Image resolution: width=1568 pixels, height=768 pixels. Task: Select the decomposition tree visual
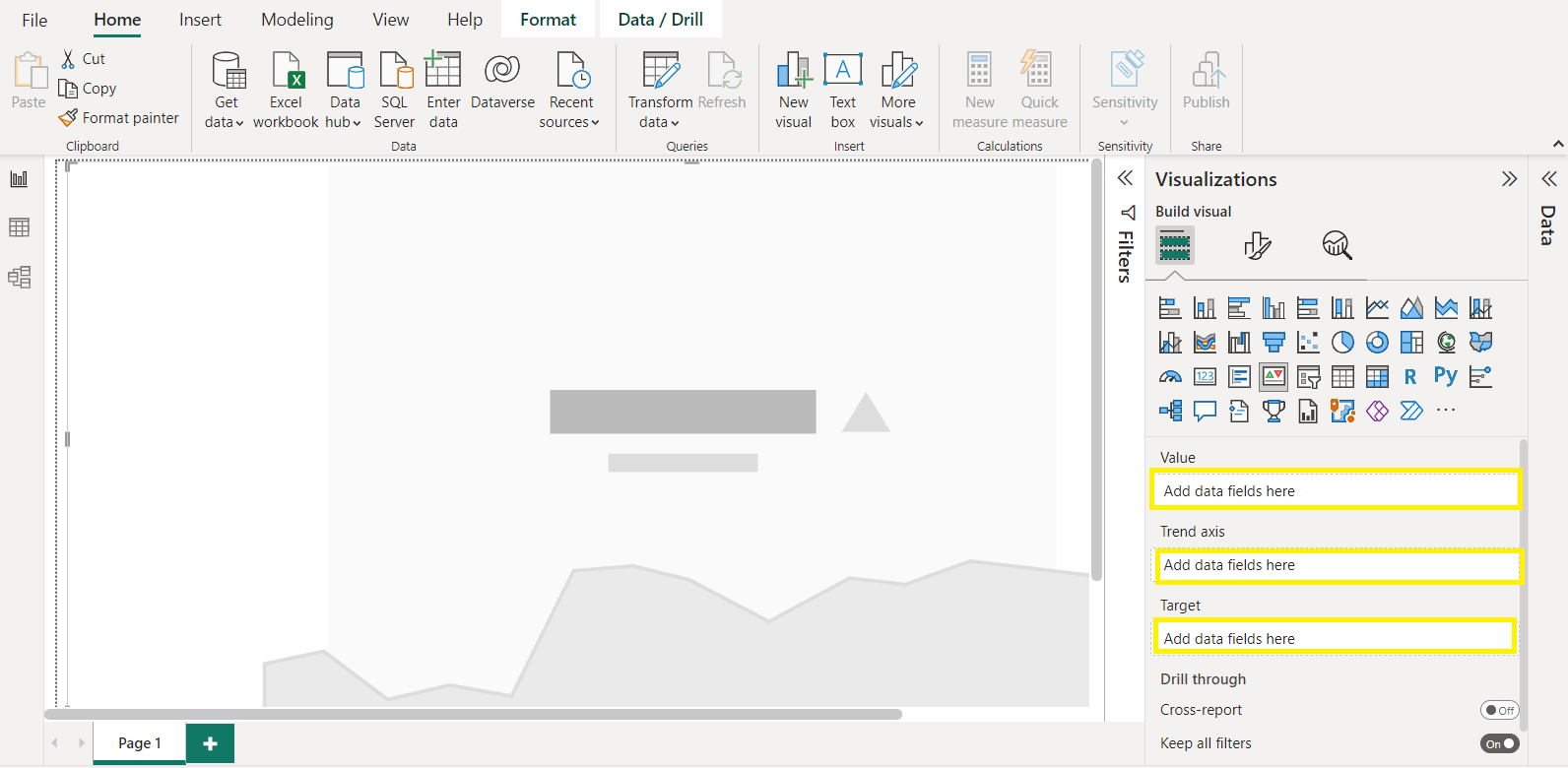tap(1170, 411)
